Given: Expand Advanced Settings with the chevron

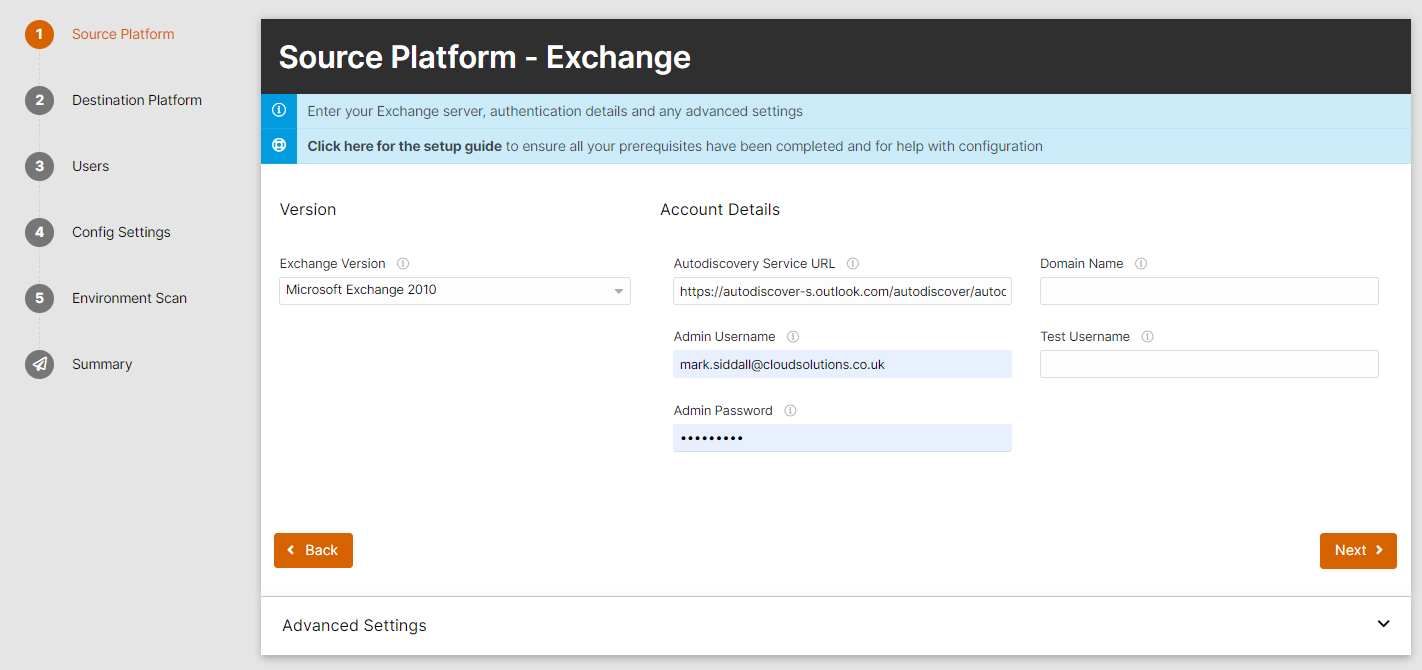Looking at the screenshot, I should point(1383,624).
